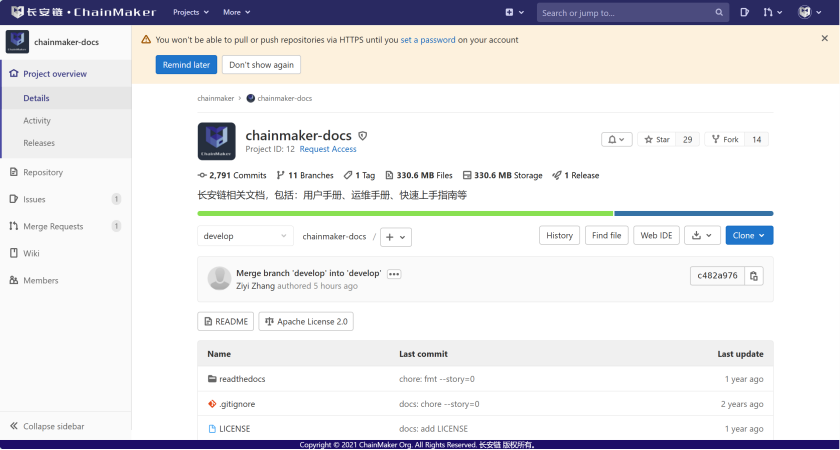Screen dimensions: 840x450
Task: View 330.6 MB Storage
Action: click(x=502, y=176)
